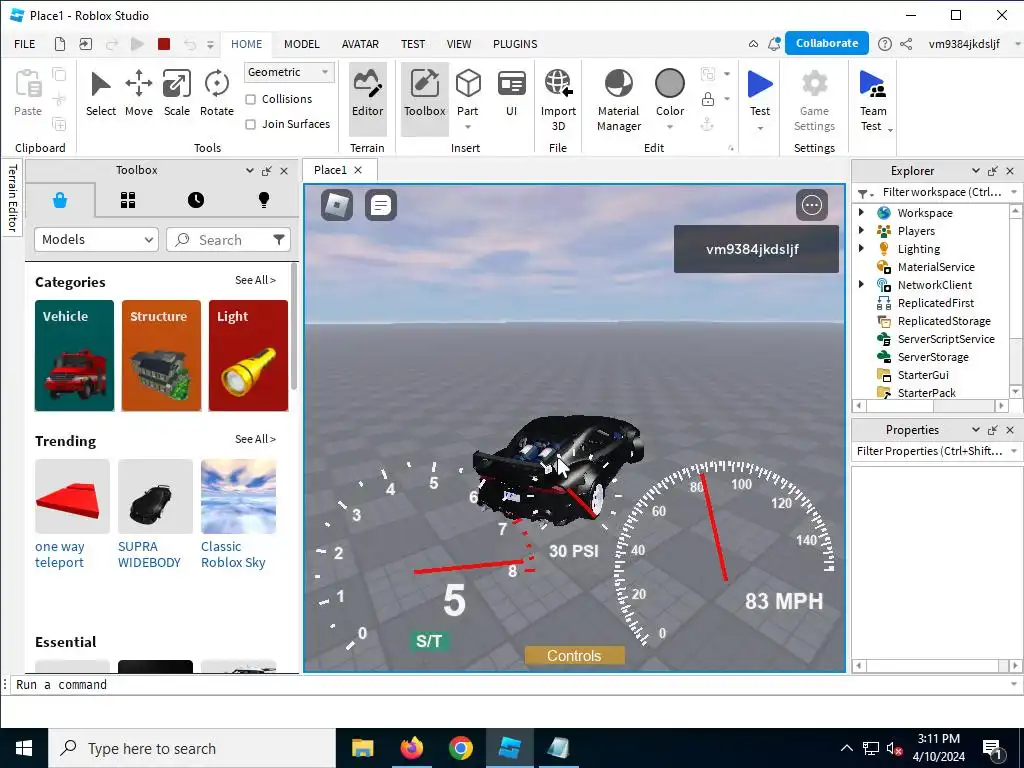Image resolution: width=1024 pixels, height=768 pixels.
Task: Click the new file icon
Action: [x=59, y=44]
